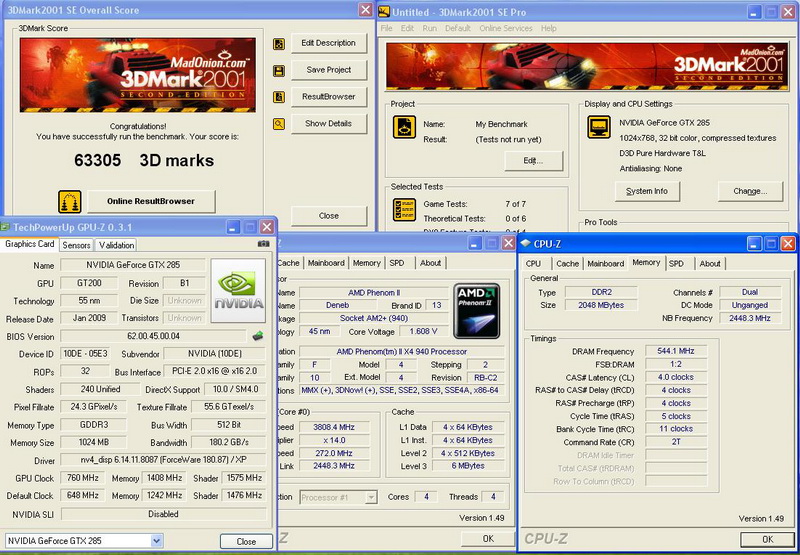
Task: Click the GPU-Z title bar icon
Action: point(5,227)
